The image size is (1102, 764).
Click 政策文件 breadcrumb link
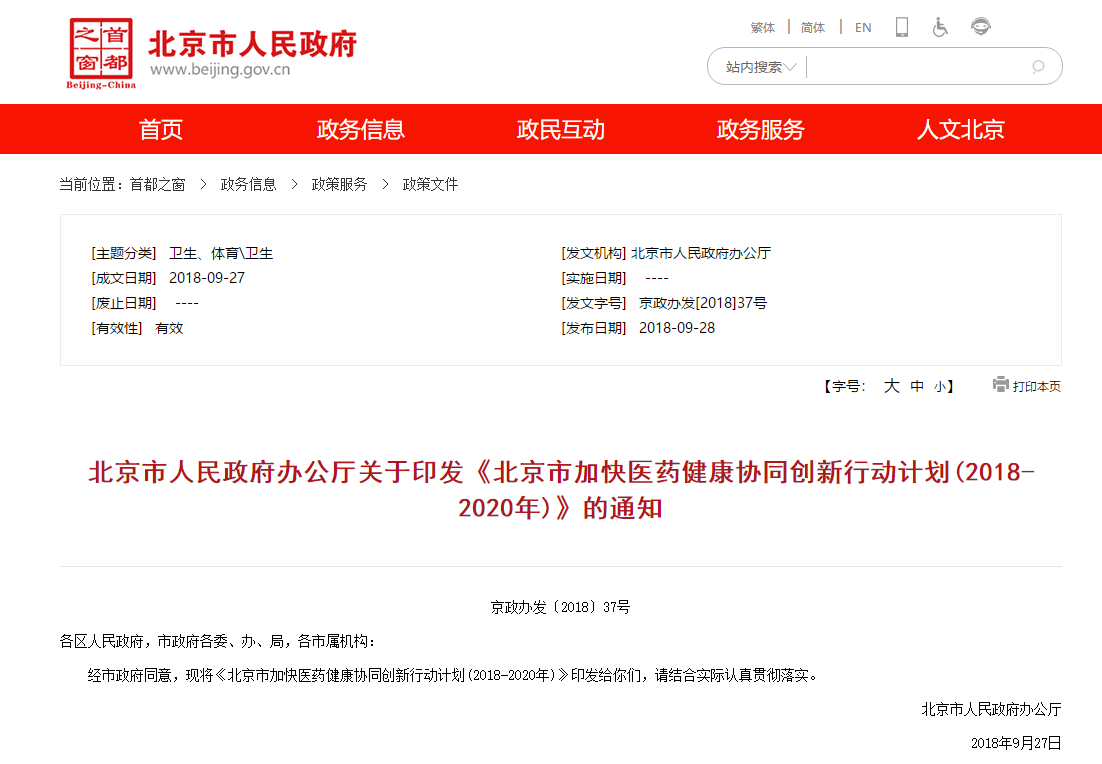click(430, 184)
